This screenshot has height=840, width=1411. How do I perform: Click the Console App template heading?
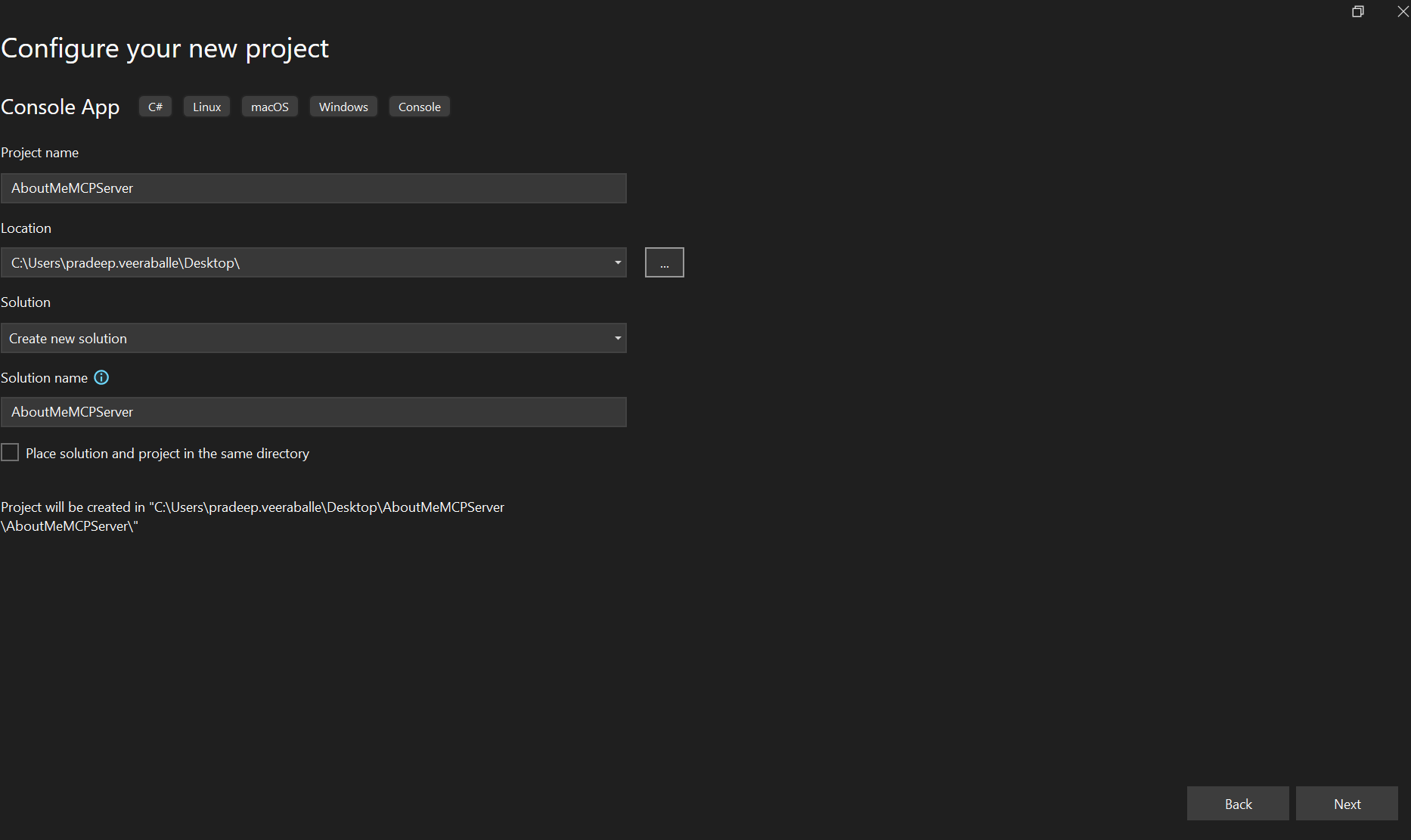pos(60,107)
